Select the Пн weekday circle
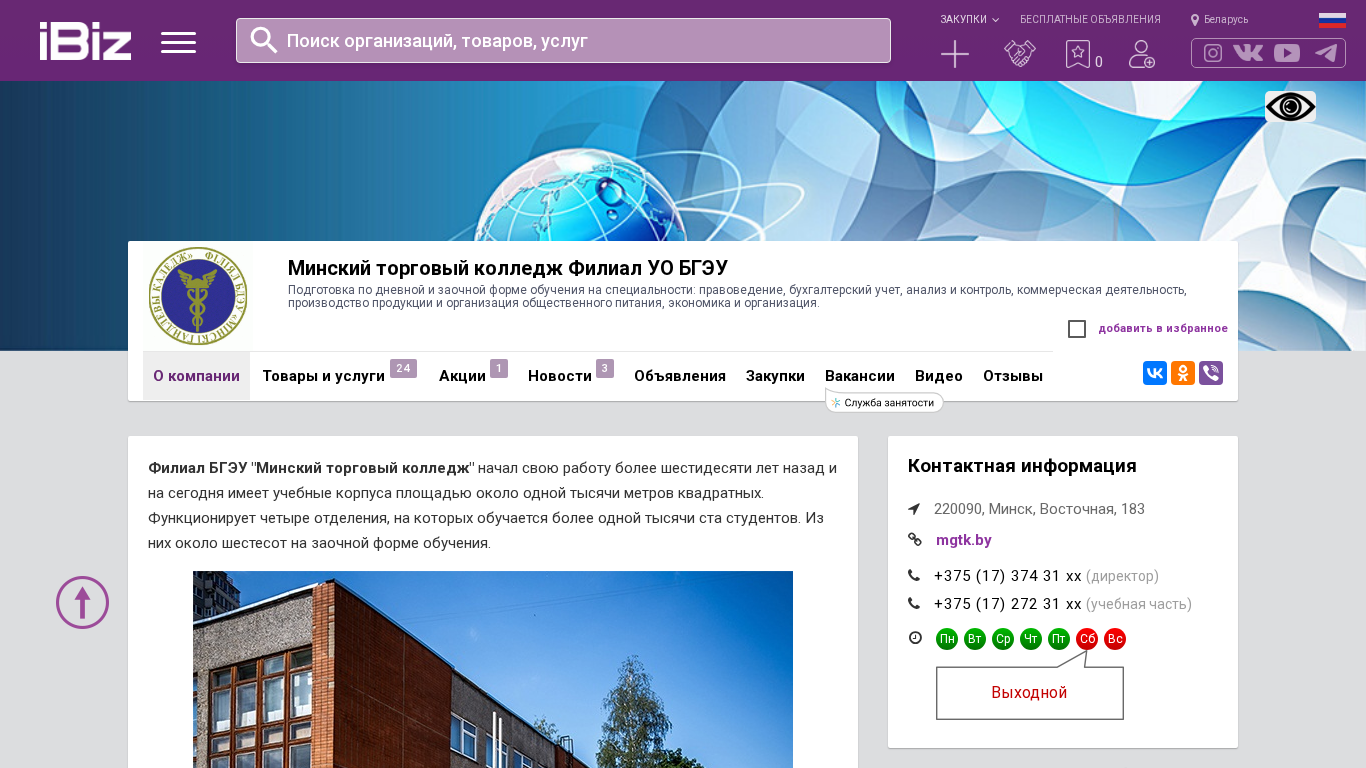The height and width of the screenshot is (768, 1366). point(947,639)
